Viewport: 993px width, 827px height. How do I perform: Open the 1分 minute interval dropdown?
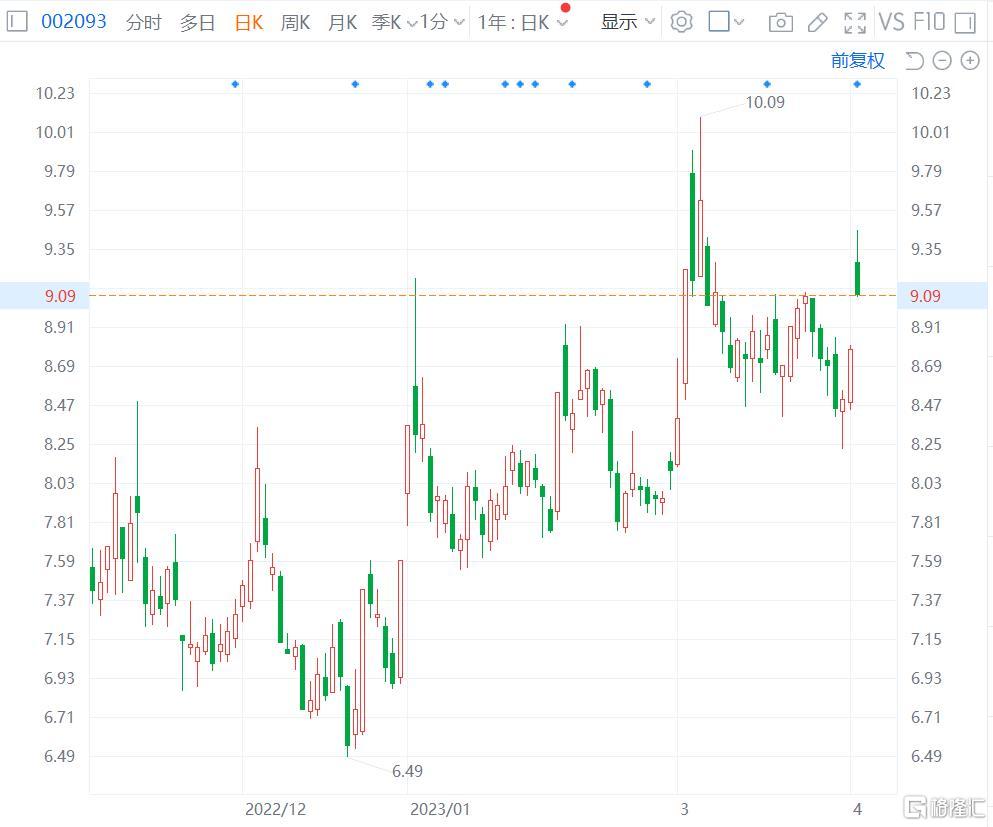[x=442, y=23]
